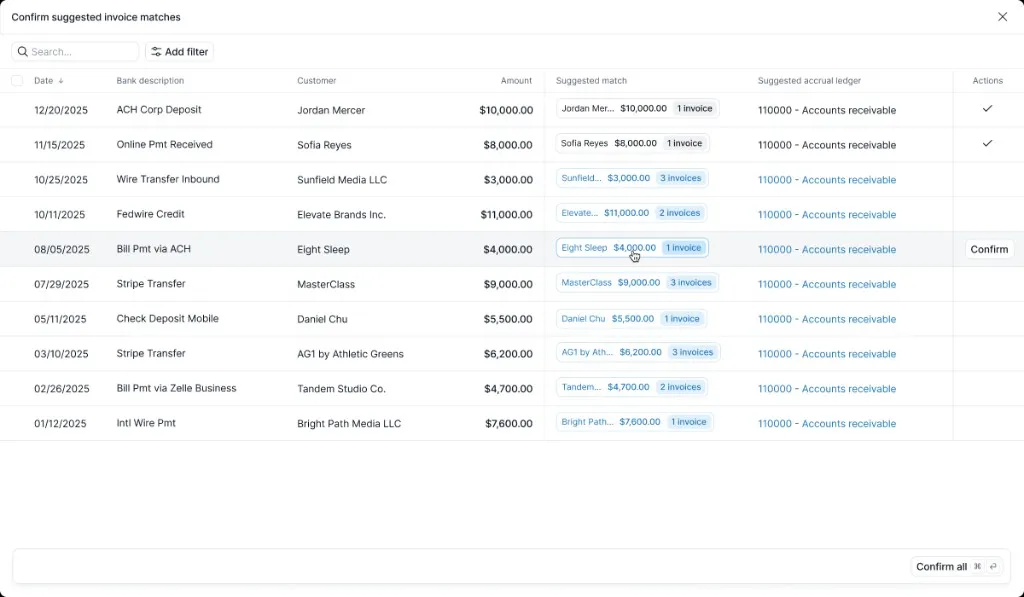Click ledger link for Elevate Brands row
Viewport: 1024px width, 597px height.
pos(827,214)
